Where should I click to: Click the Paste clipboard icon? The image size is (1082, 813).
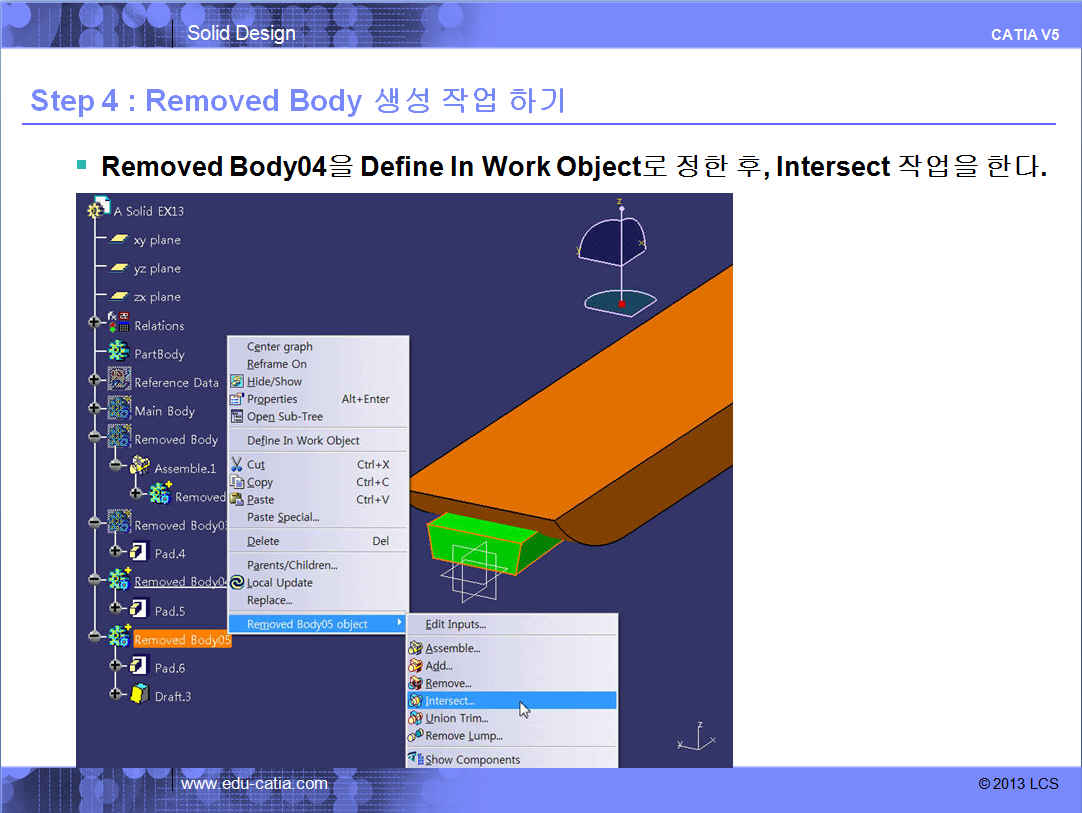(x=237, y=499)
